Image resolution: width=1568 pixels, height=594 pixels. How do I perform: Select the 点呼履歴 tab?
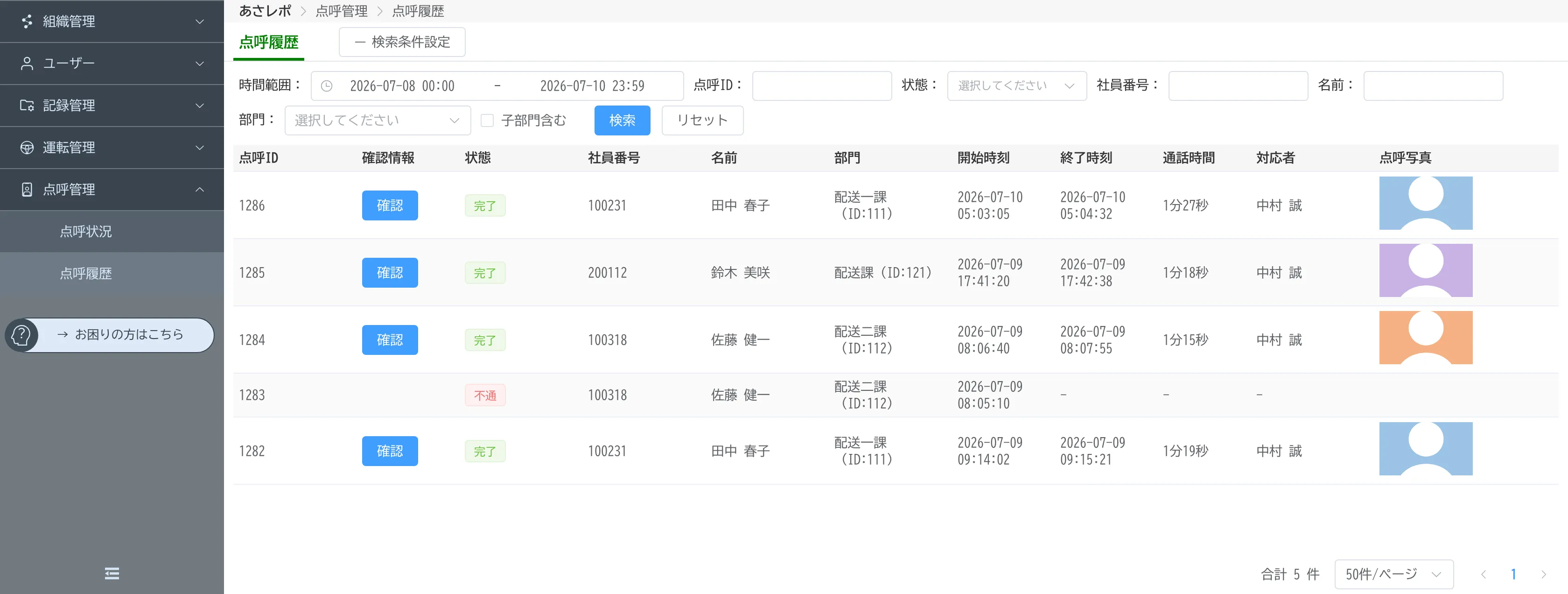click(268, 42)
